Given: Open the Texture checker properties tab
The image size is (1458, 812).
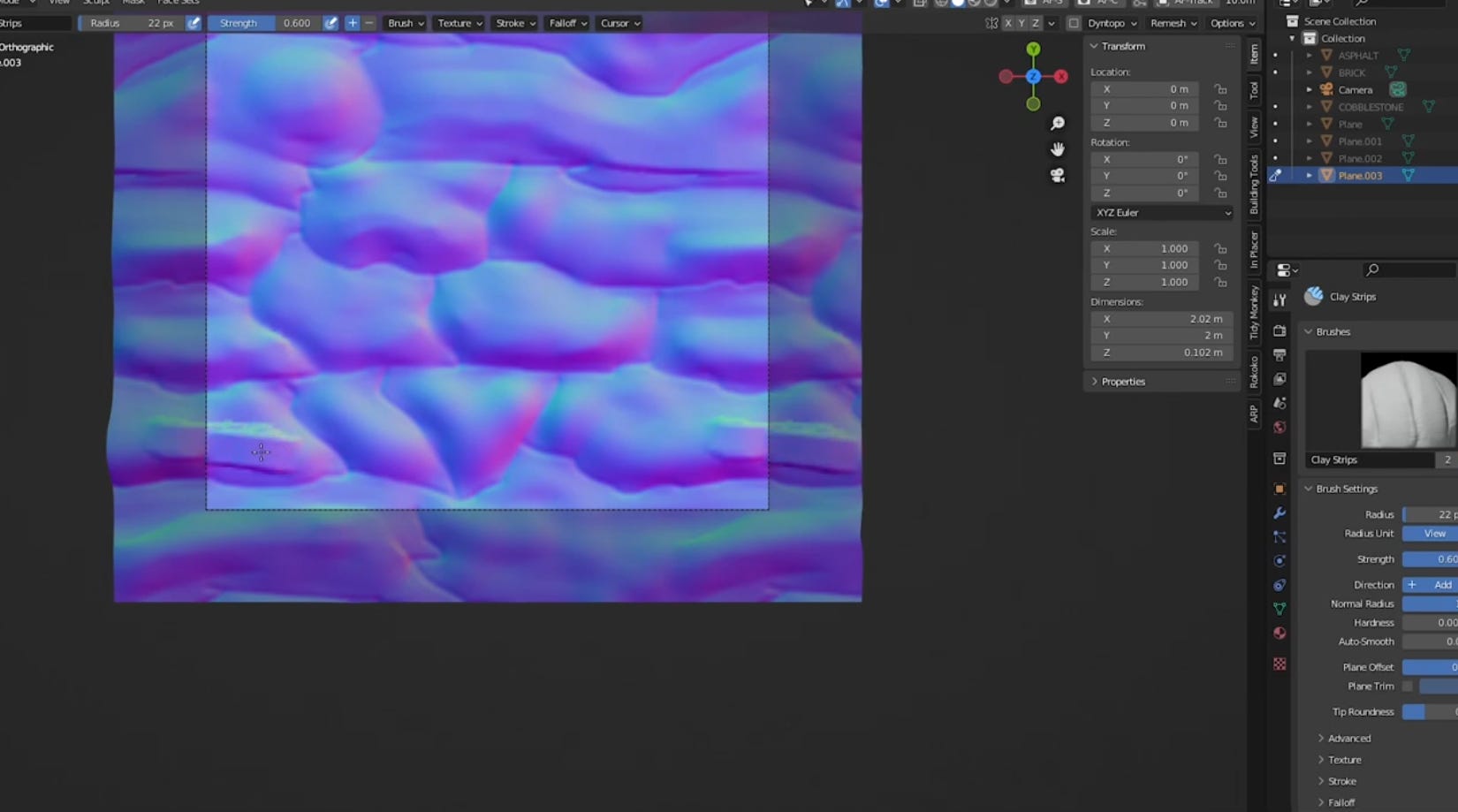Looking at the screenshot, I should pyautogui.click(x=1280, y=664).
